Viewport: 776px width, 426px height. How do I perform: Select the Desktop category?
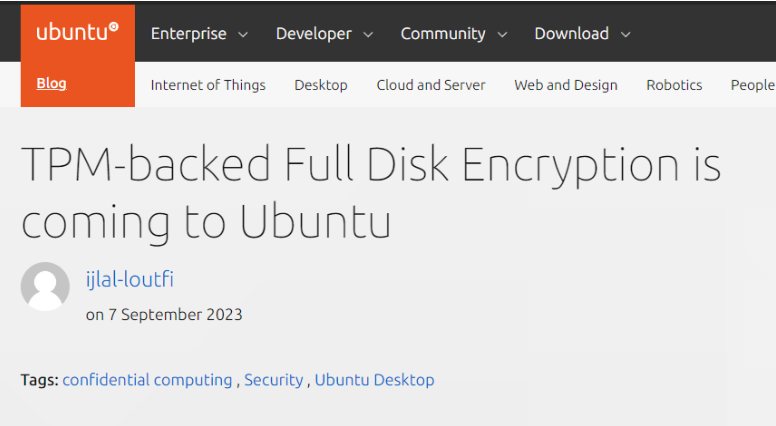point(321,85)
